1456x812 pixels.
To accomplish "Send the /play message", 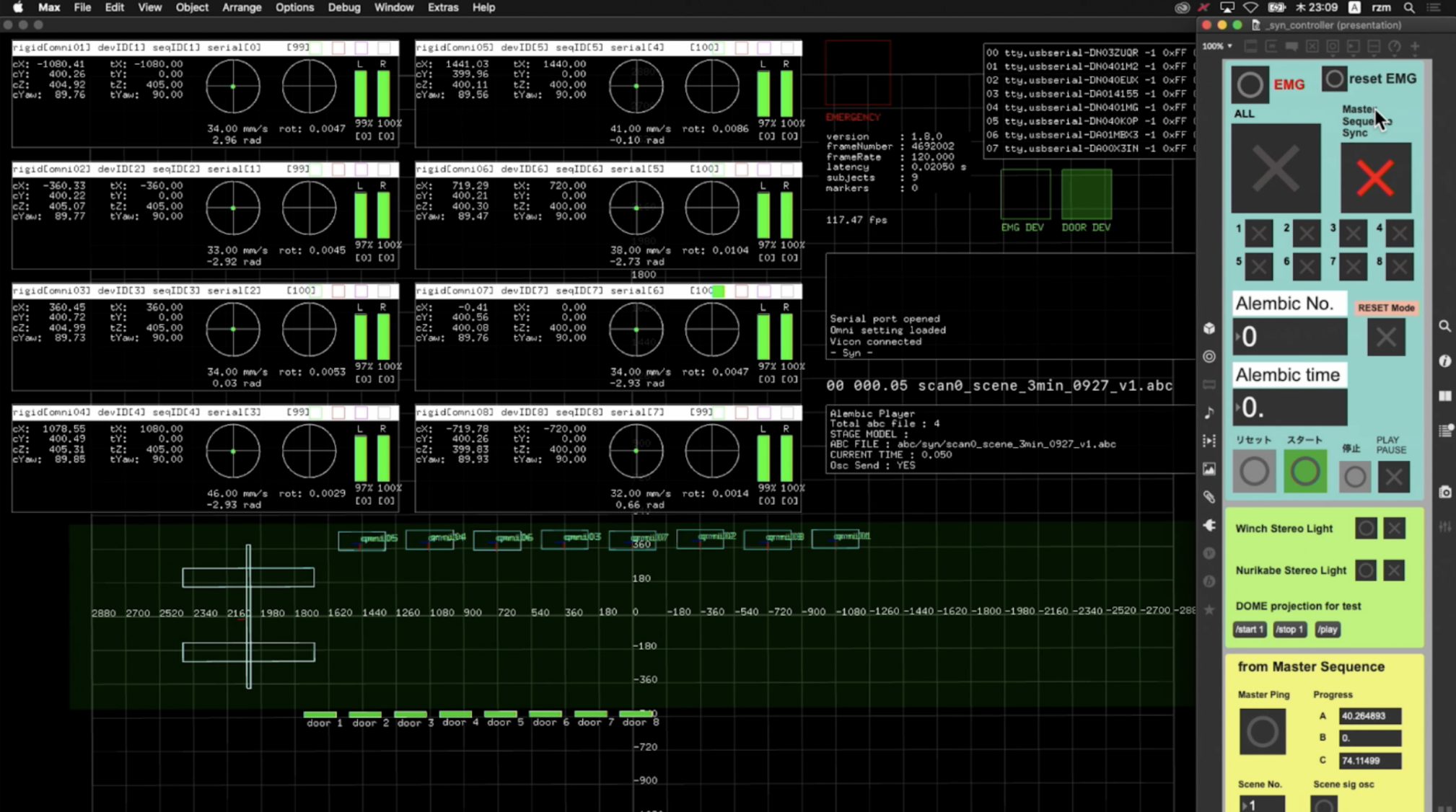I will pos(1328,630).
